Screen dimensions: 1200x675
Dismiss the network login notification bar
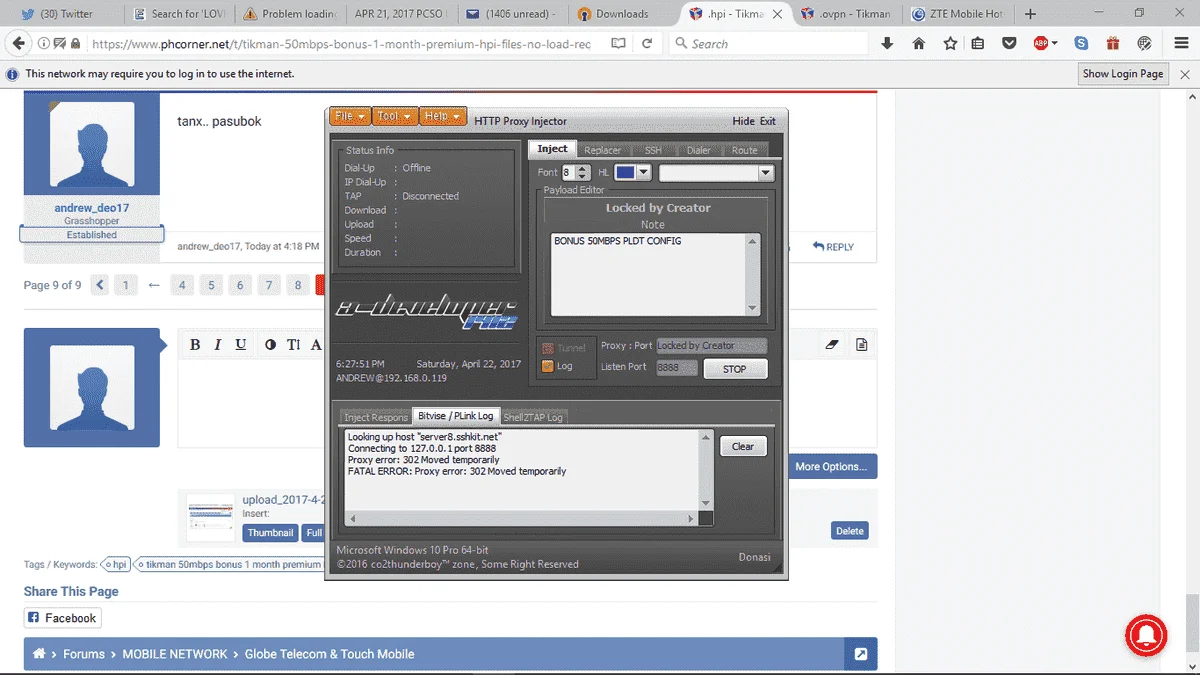[x=1185, y=74]
